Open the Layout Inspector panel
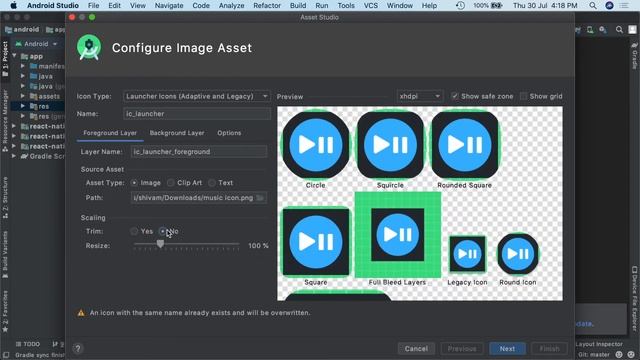The height and width of the screenshot is (360, 640). [x=599, y=344]
